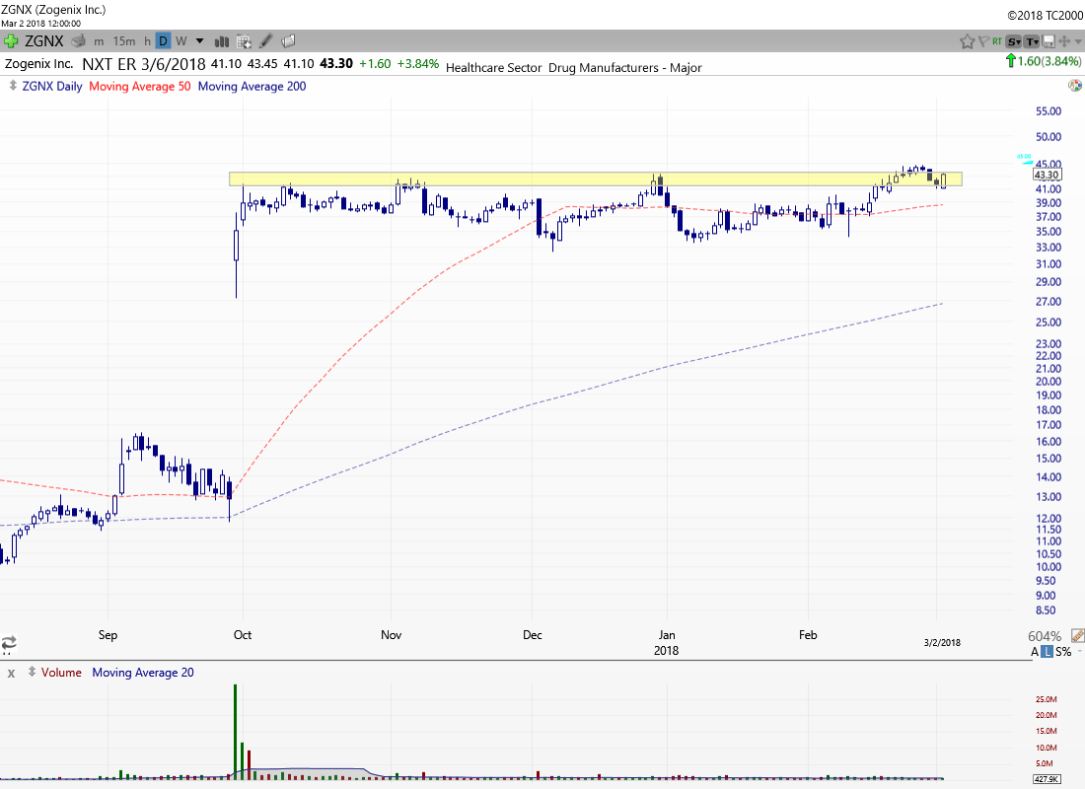
Task: Click the Moving Average 200 label
Action: point(252,86)
